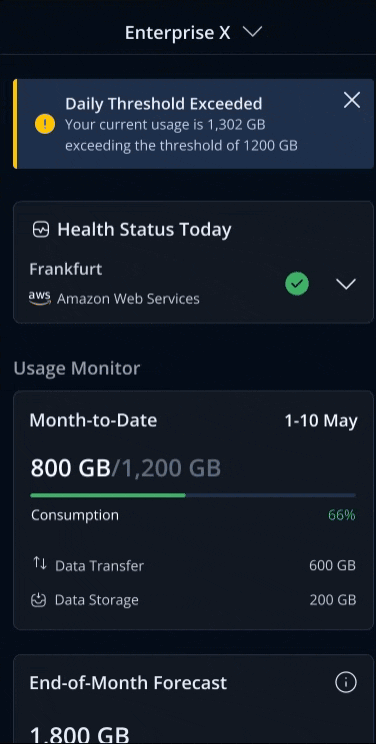Click the Amazon Web Services label
Screen dimensions: 376x744
128,299
